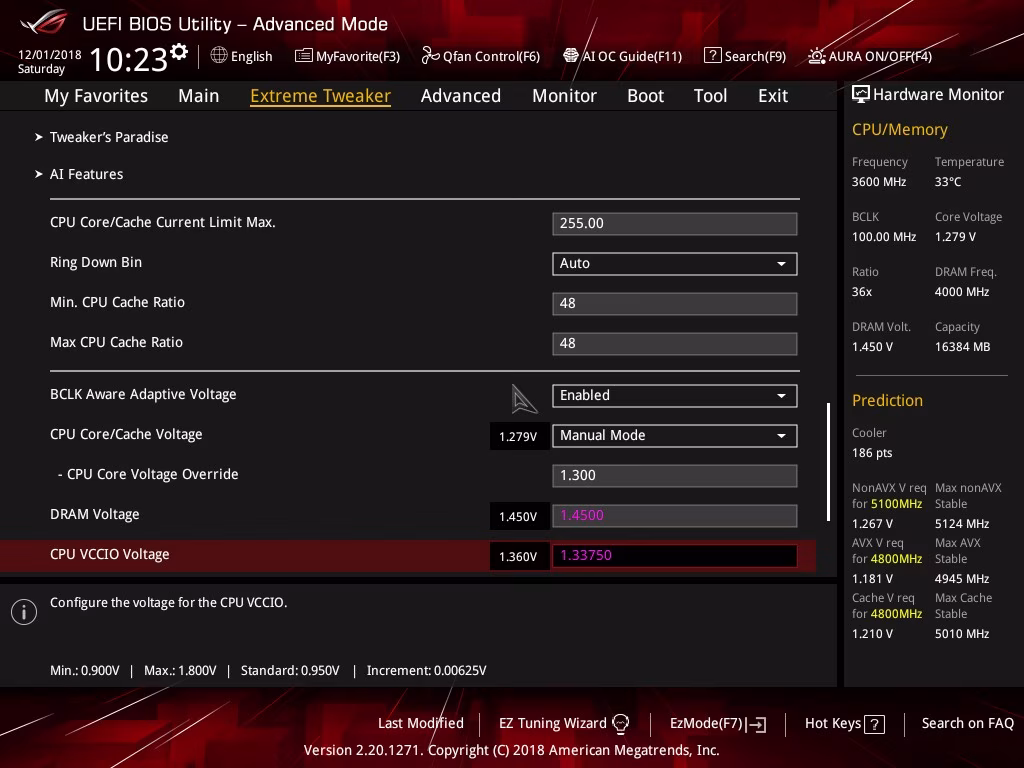1024x768 pixels.
Task: Click CPU Core/Cache Current Limit Max field
Action: (x=675, y=224)
